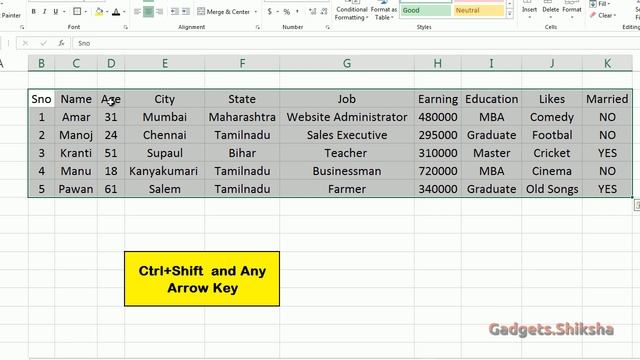This screenshot has width=640, height=360.
Task: Select column E header
Action: pos(164,63)
